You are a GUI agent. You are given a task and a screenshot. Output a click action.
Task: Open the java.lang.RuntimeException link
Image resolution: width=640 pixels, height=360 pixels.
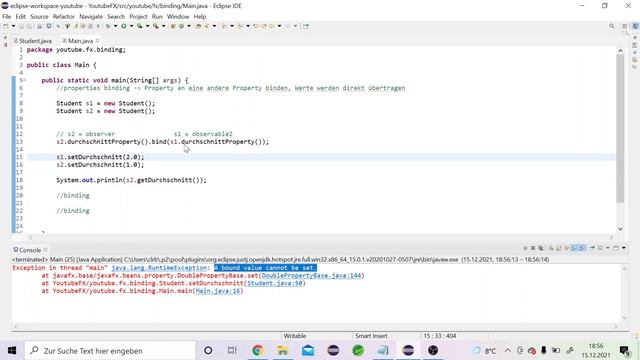[x=159, y=268]
